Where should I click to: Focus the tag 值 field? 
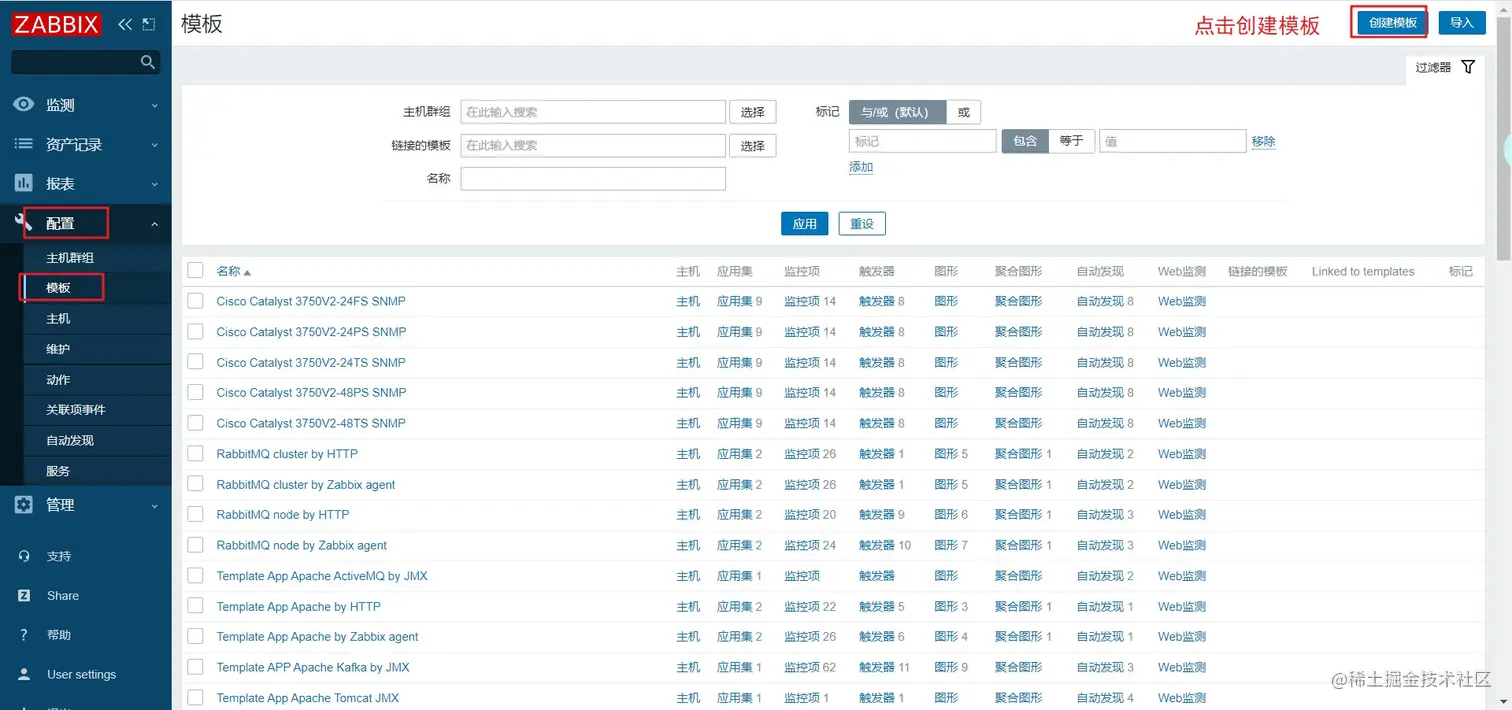[x=1173, y=141]
